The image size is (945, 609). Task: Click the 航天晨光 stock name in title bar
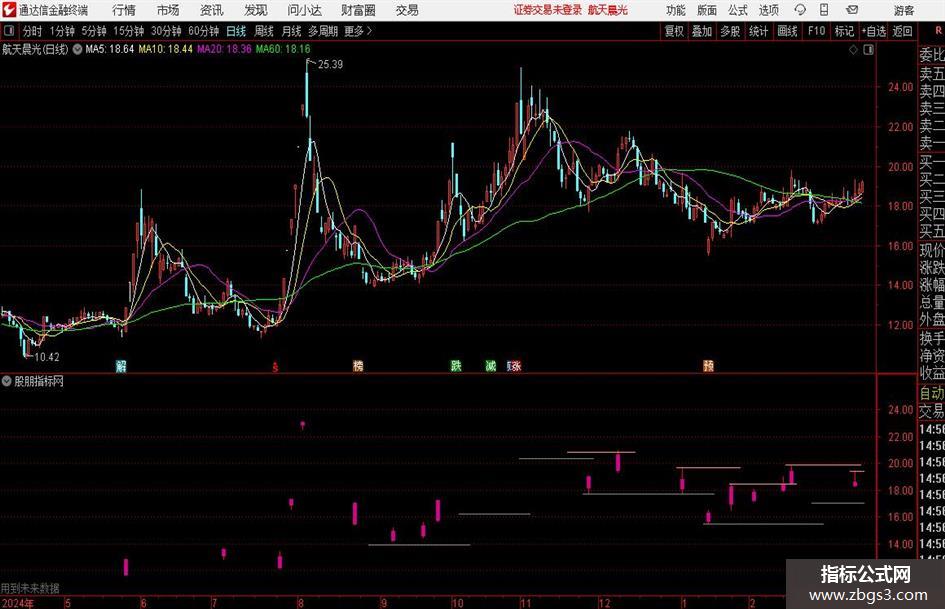[608, 10]
